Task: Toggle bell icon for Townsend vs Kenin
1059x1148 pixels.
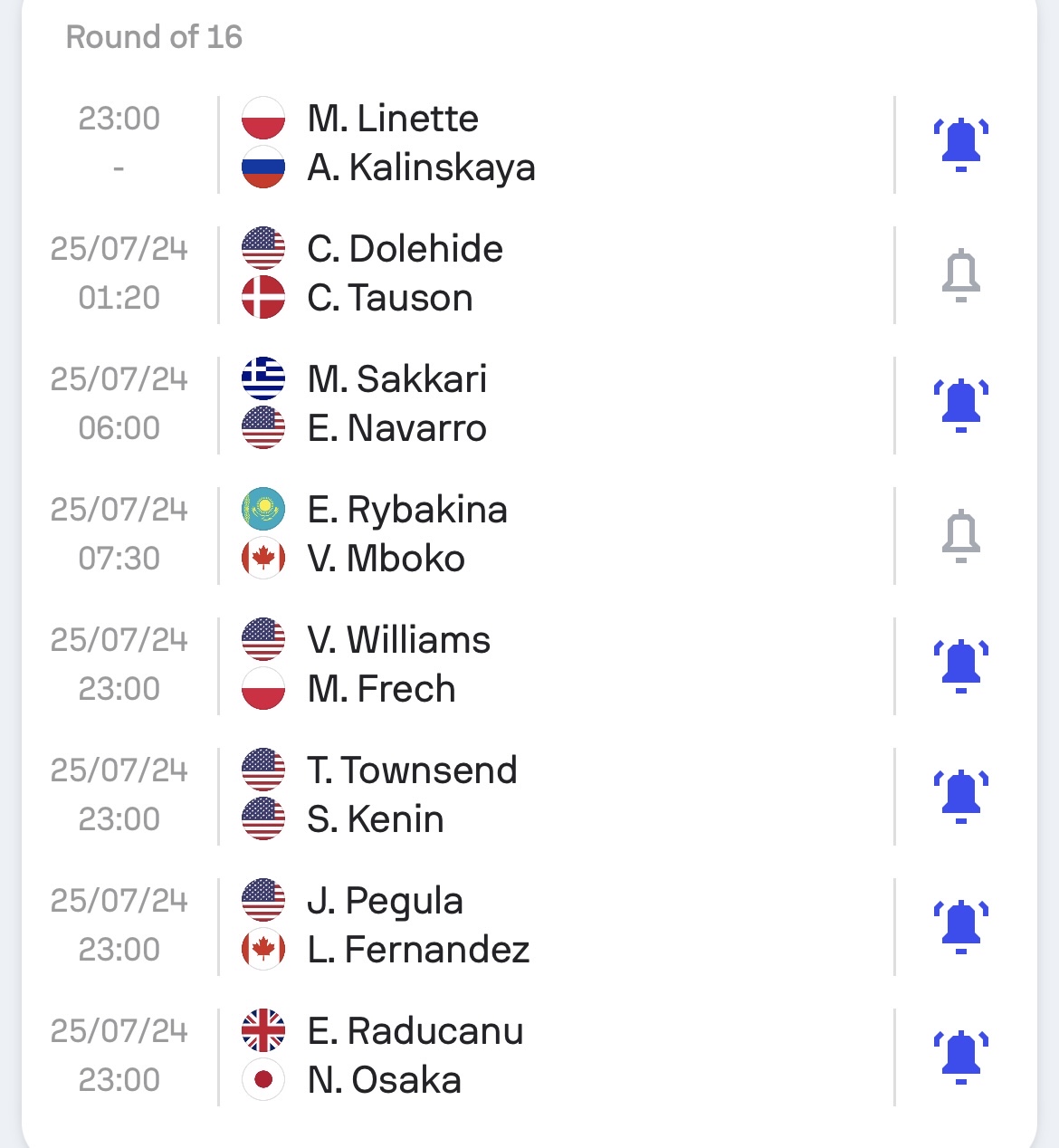Action: point(961,796)
